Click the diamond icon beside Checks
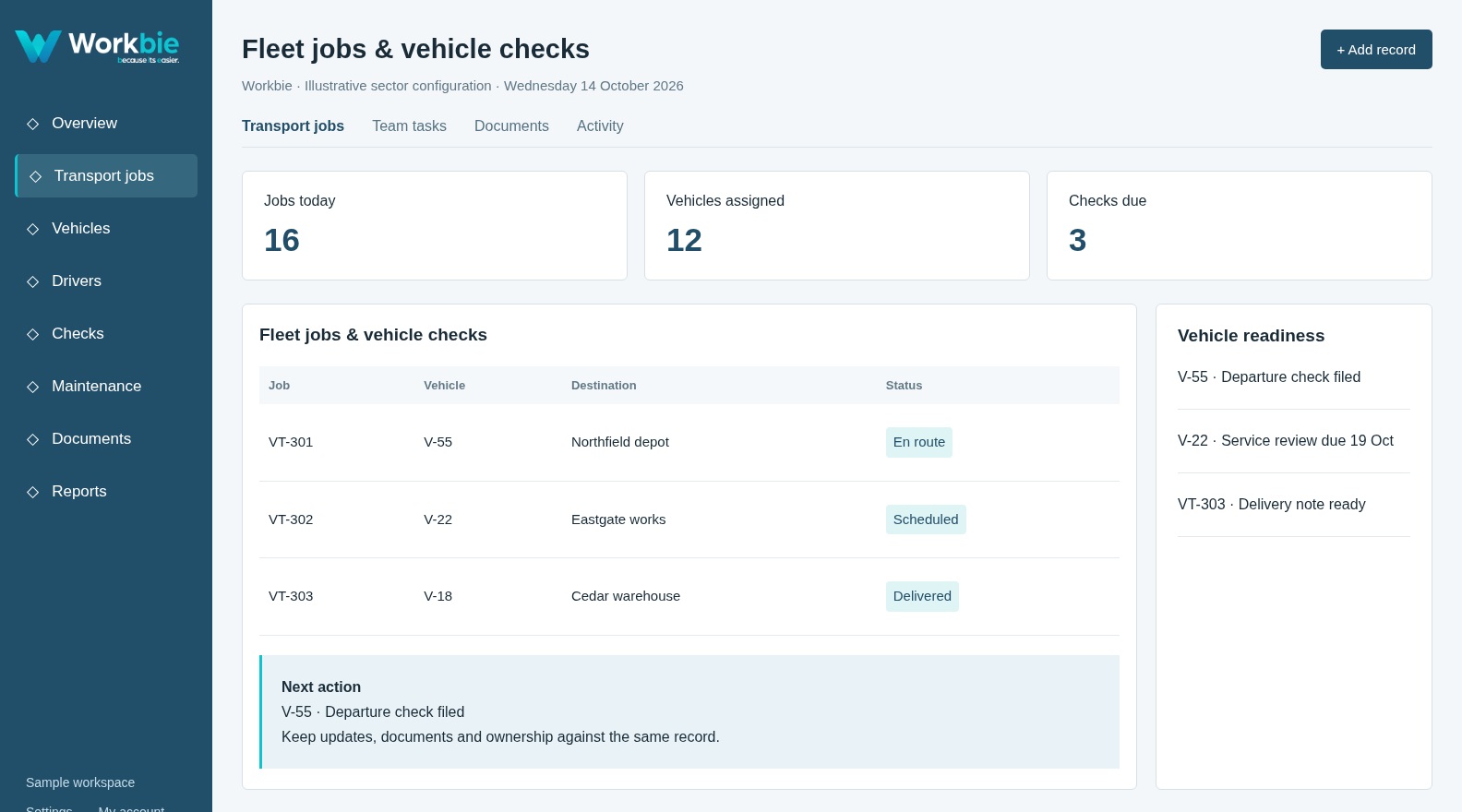Viewport: 1462px width, 812px height. (33, 334)
